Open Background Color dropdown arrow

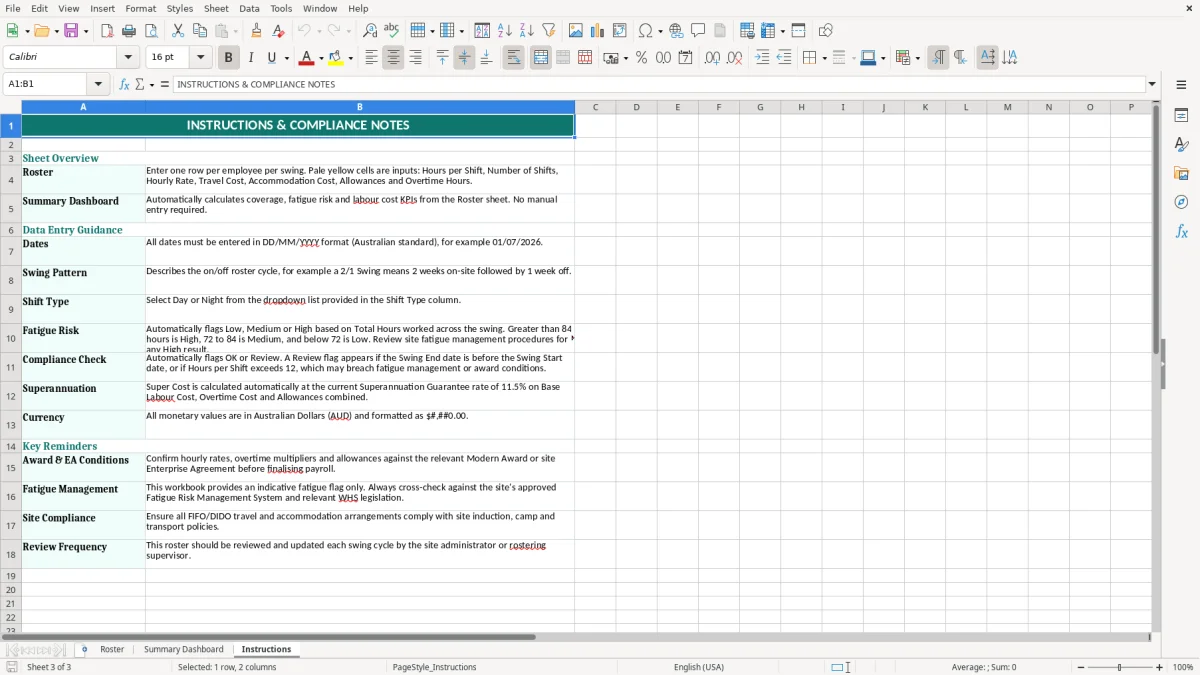coord(350,58)
